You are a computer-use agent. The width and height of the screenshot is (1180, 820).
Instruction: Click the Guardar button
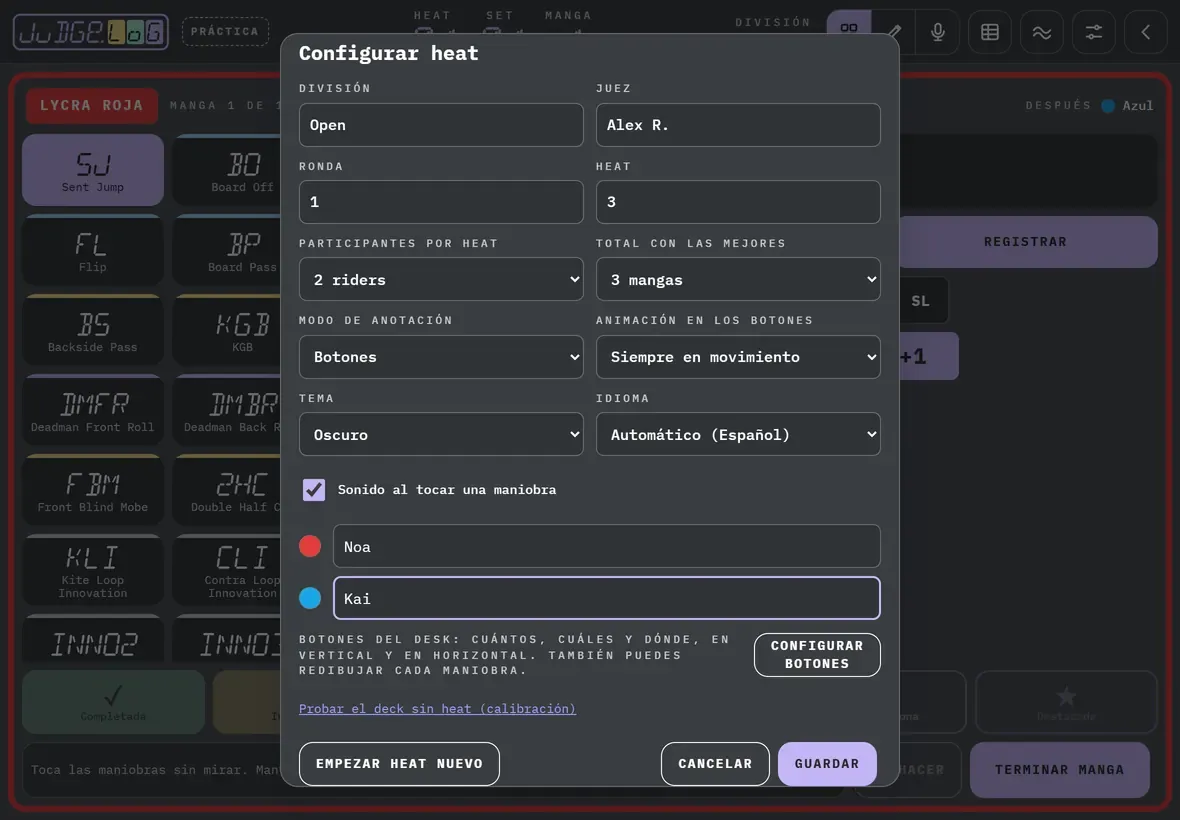coord(827,764)
